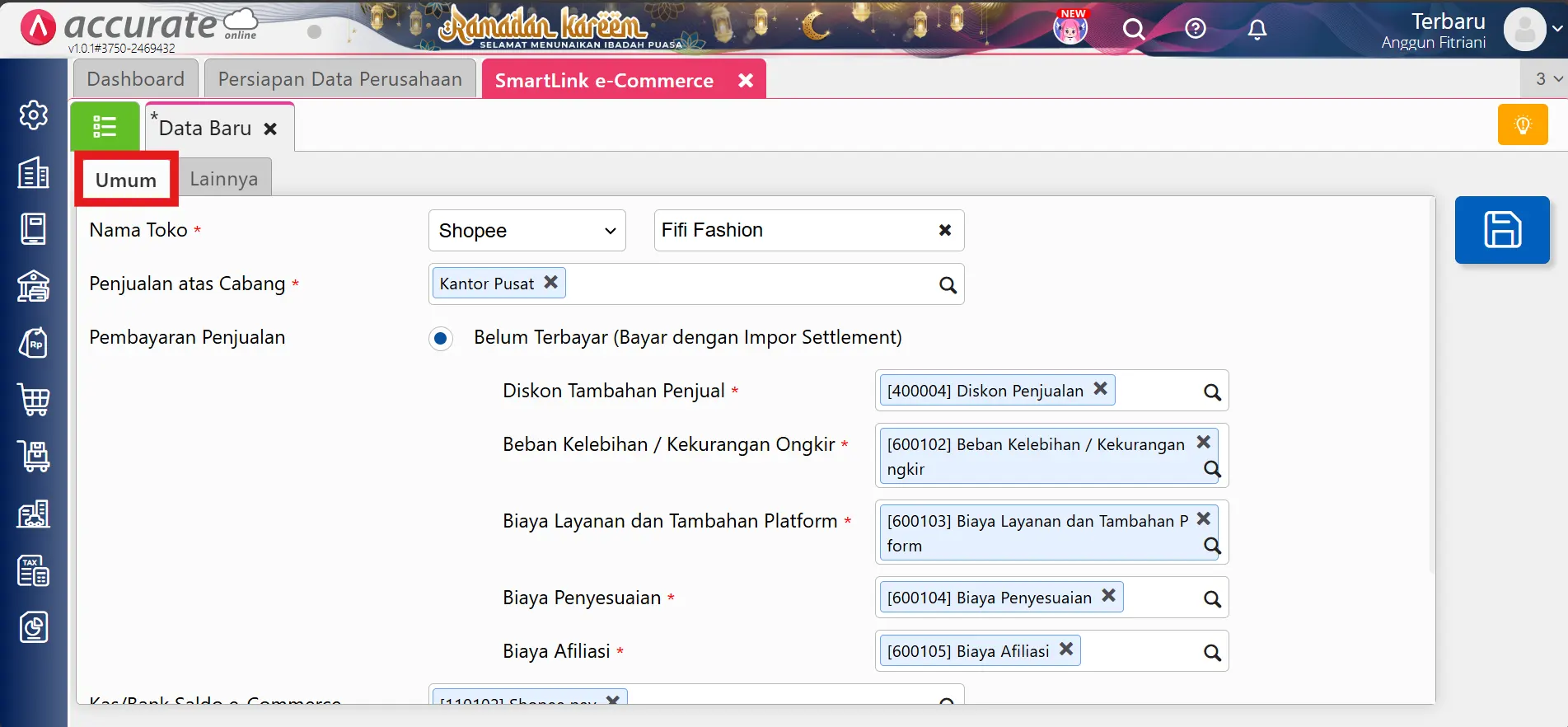The height and width of the screenshot is (727, 1568).
Task: Search account for Biaya Layanan Platform
Action: (x=1212, y=546)
